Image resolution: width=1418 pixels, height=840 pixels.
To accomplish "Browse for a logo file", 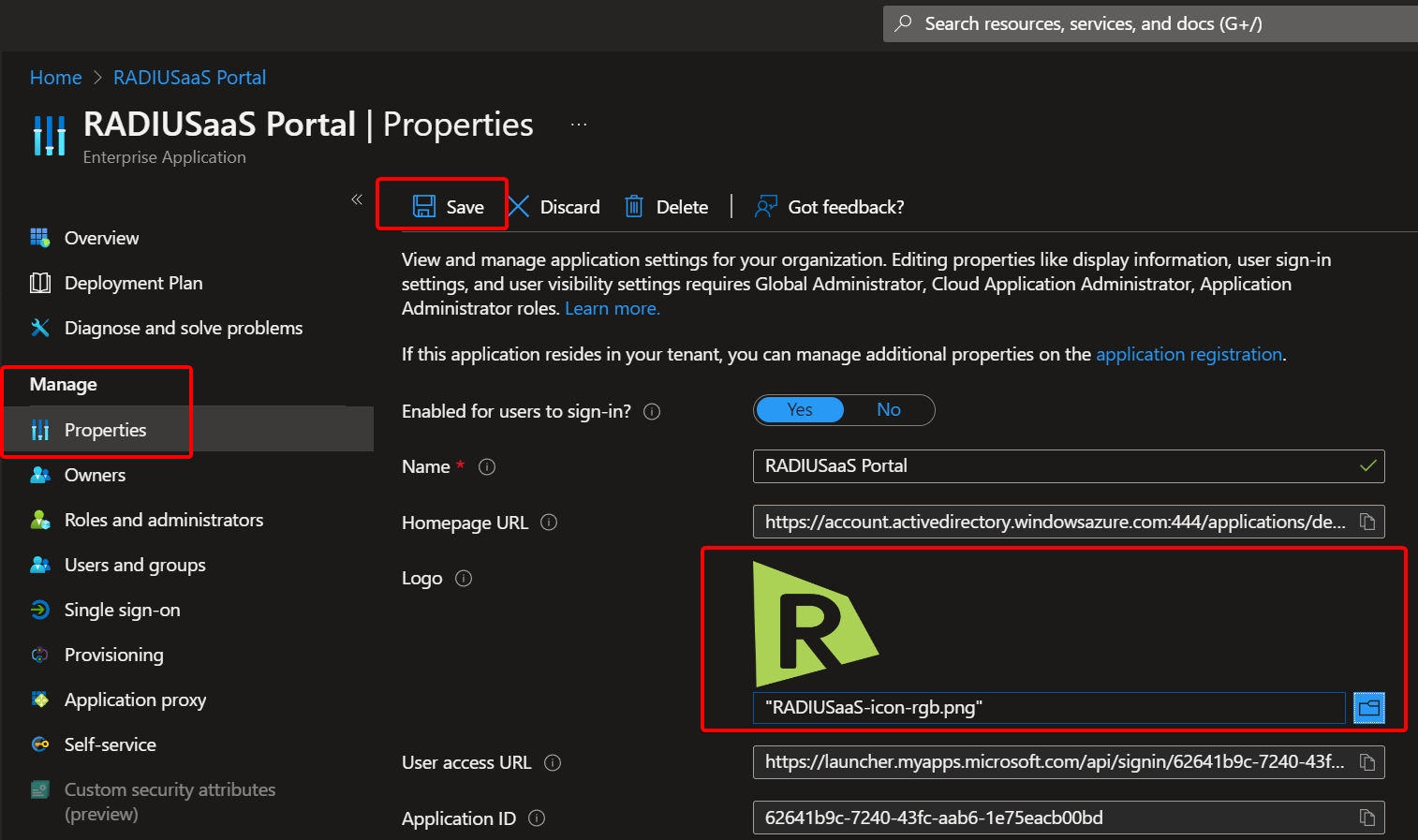I will tap(1368, 708).
